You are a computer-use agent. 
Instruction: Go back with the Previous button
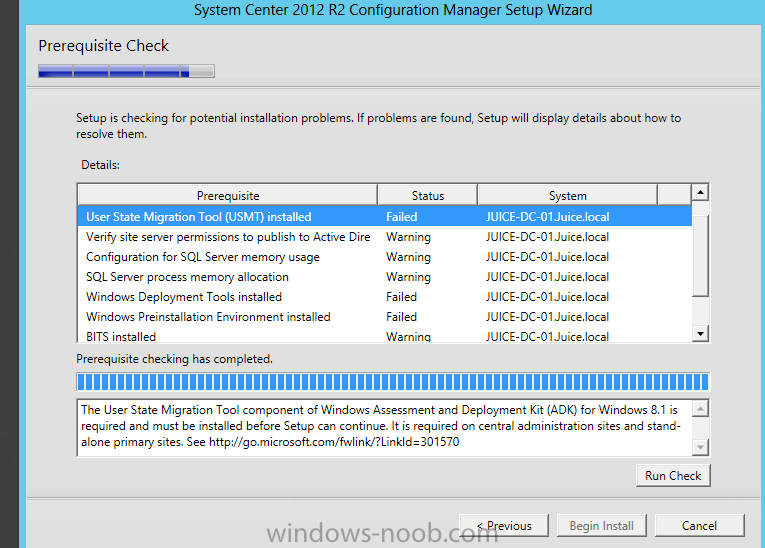[503, 526]
